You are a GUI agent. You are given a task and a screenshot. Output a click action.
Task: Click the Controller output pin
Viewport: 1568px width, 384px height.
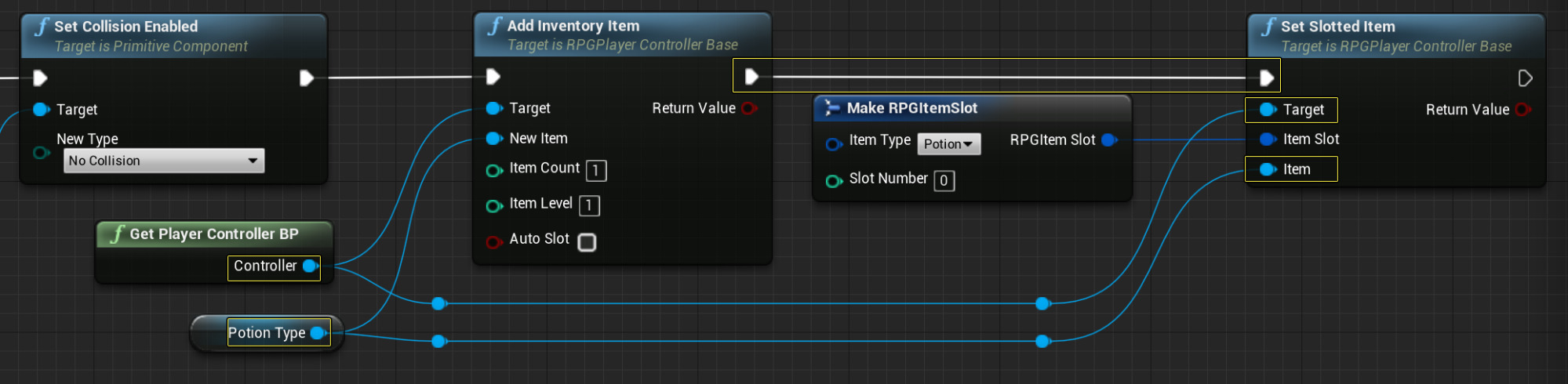(310, 266)
